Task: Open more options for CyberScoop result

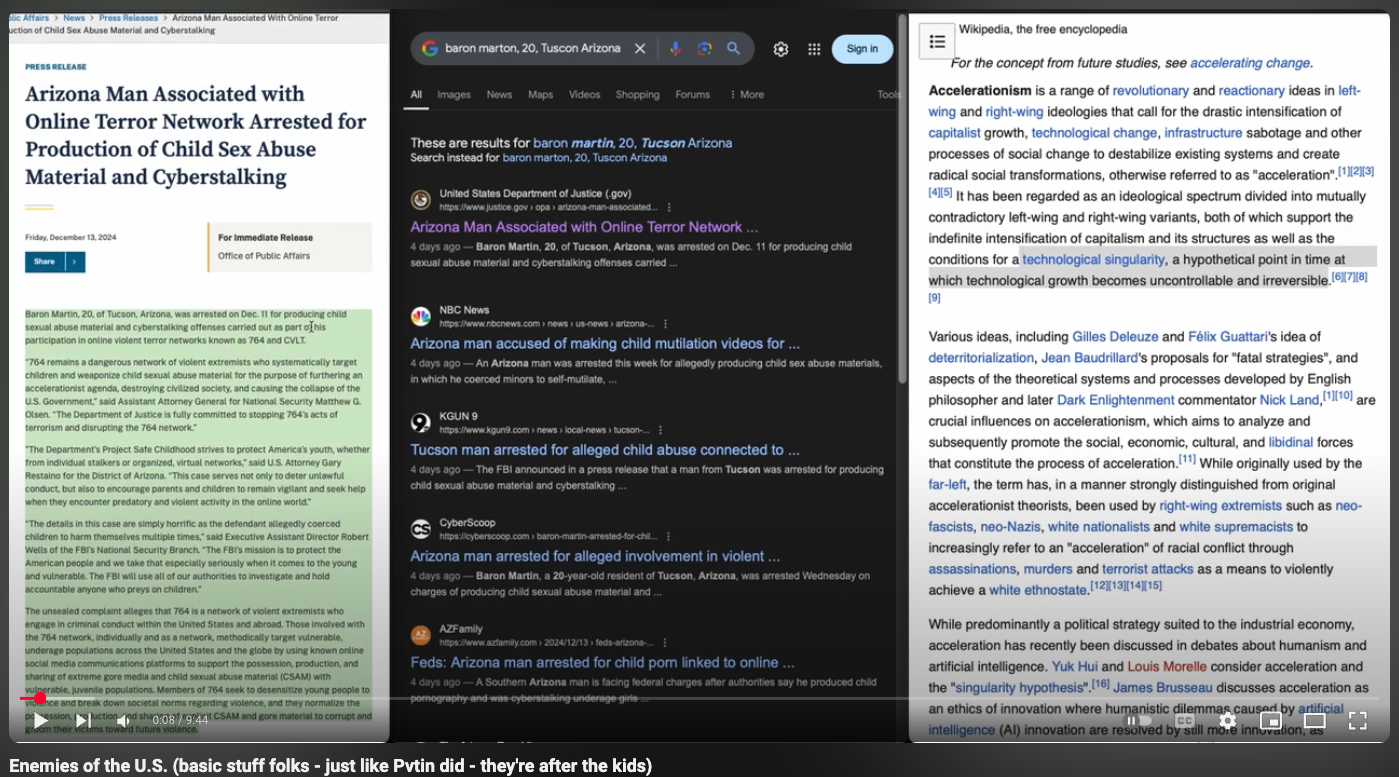Action: 668,536
